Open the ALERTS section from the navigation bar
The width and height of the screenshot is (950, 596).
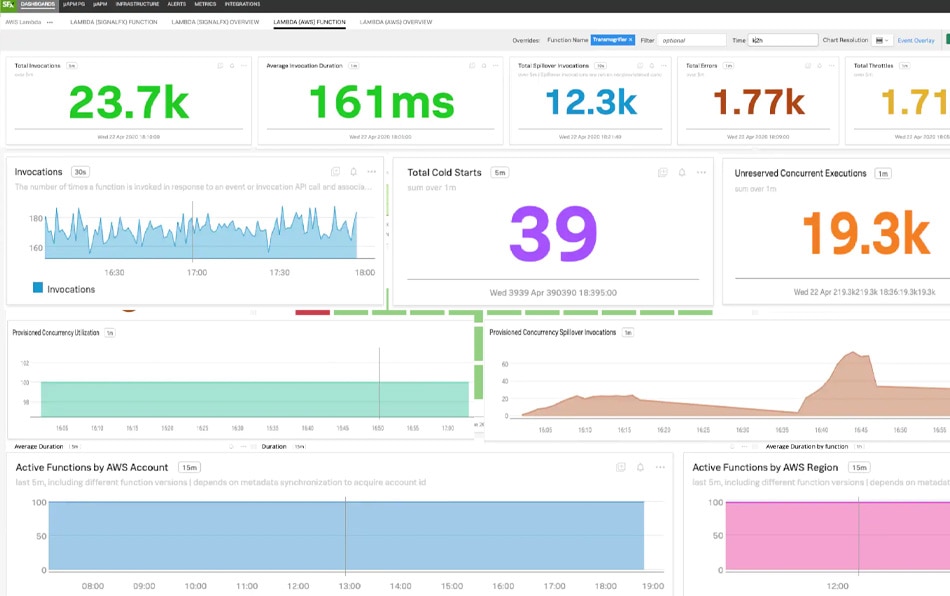(174, 6)
